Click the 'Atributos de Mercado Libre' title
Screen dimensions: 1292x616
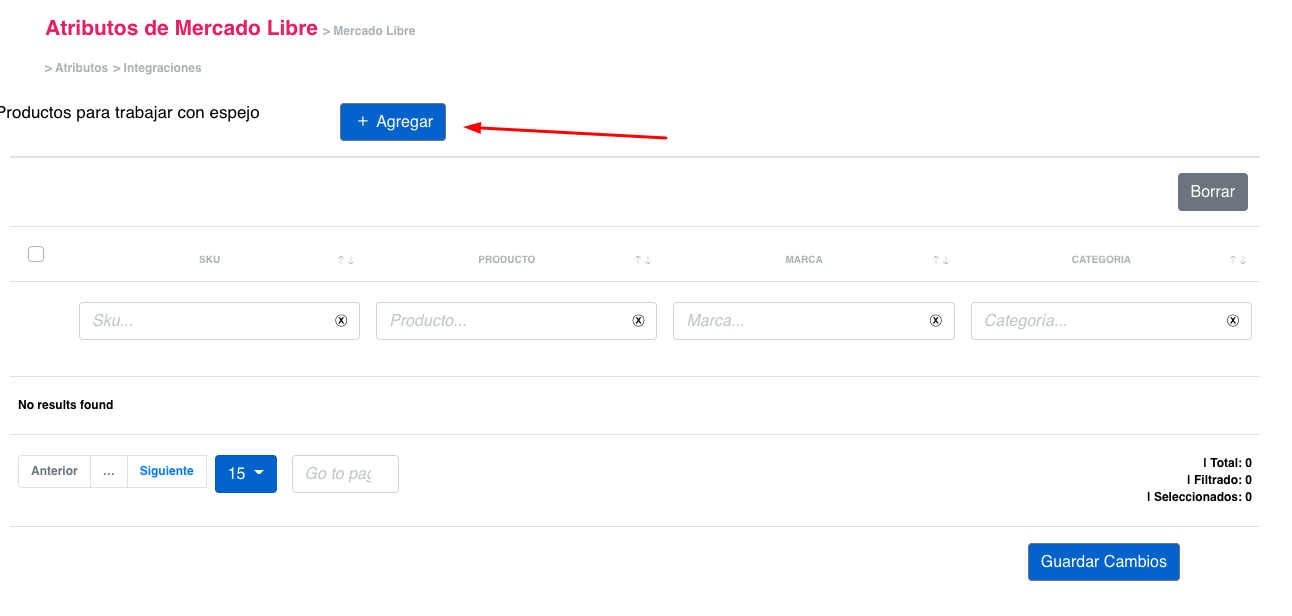point(181,29)
